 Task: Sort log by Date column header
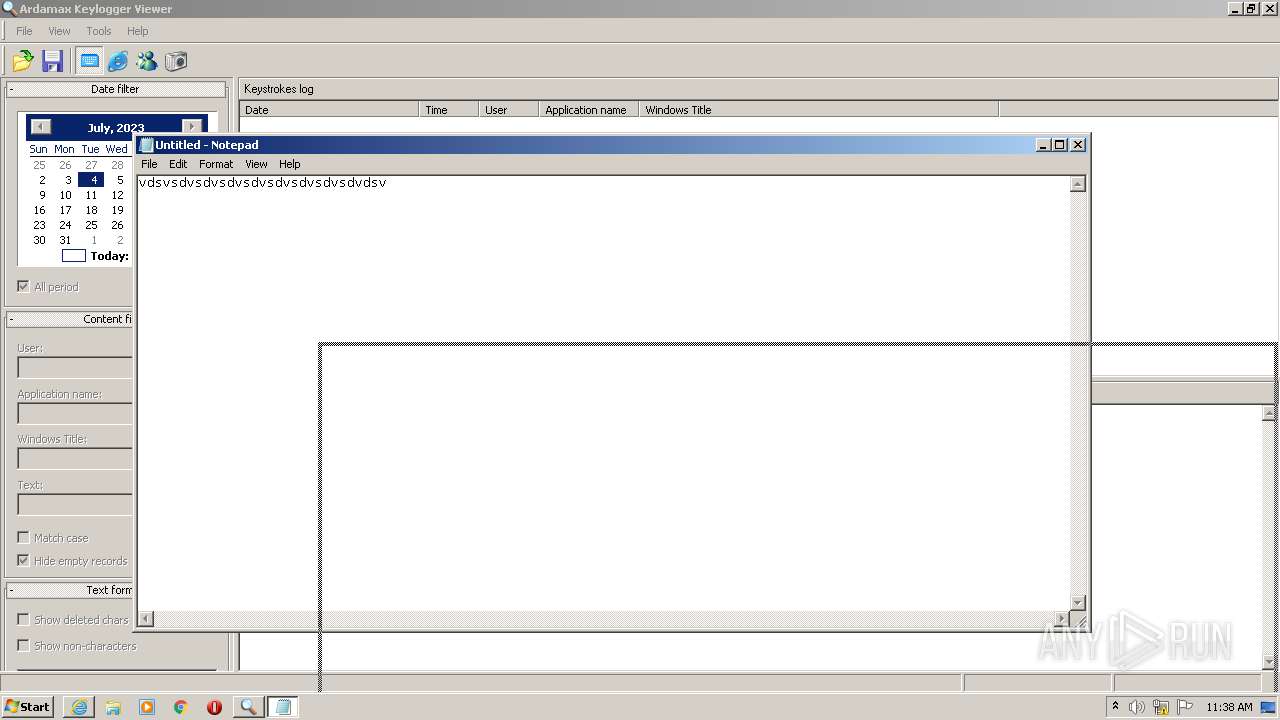(x=329, y=110)
